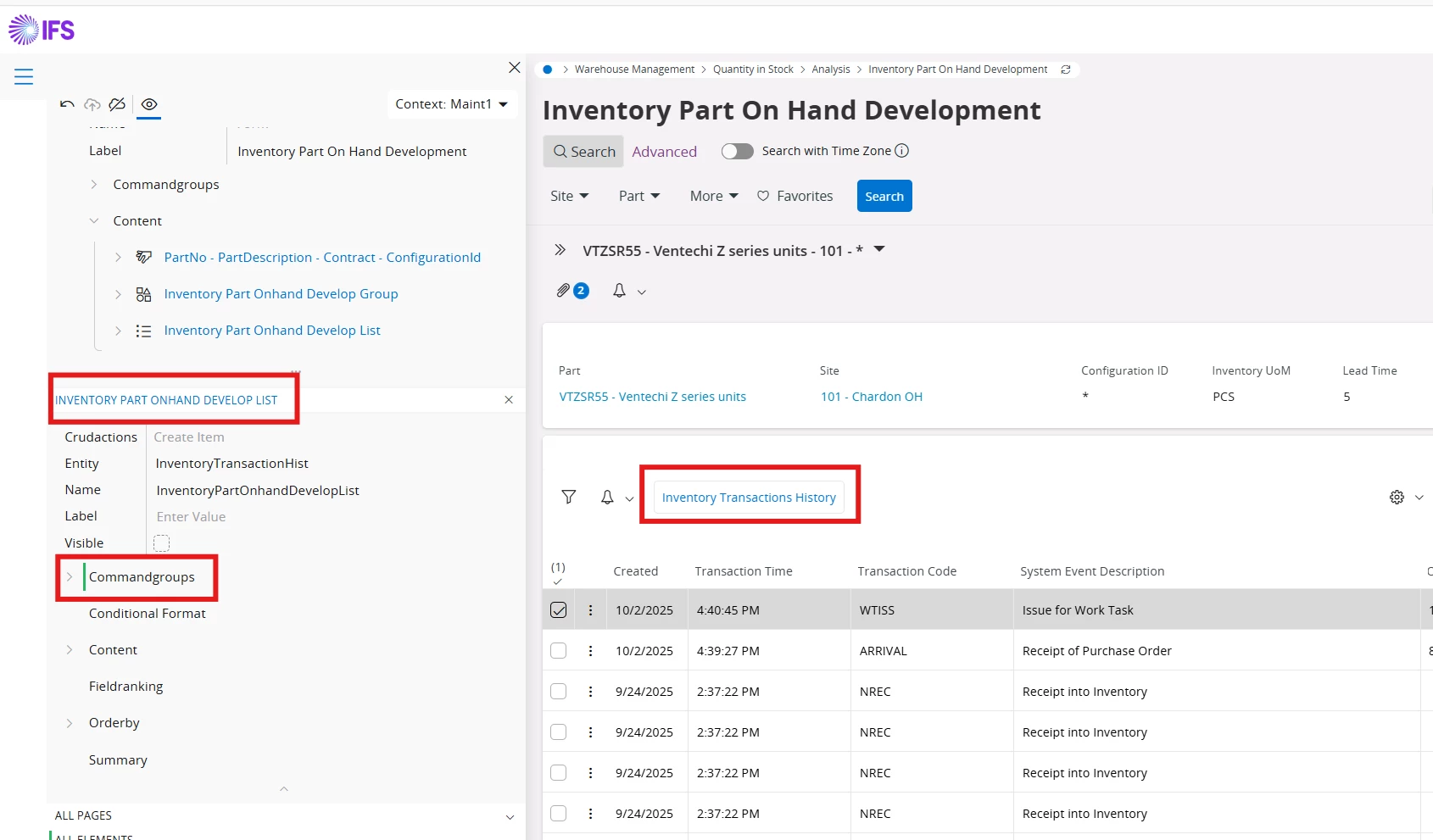Select Inventory Part Onhand Develop Group item

281,294
